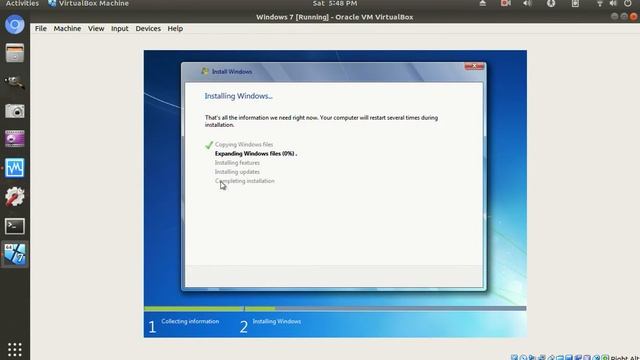
Task: Open the Chromium browser from the dock
Action: coord(15,25)
